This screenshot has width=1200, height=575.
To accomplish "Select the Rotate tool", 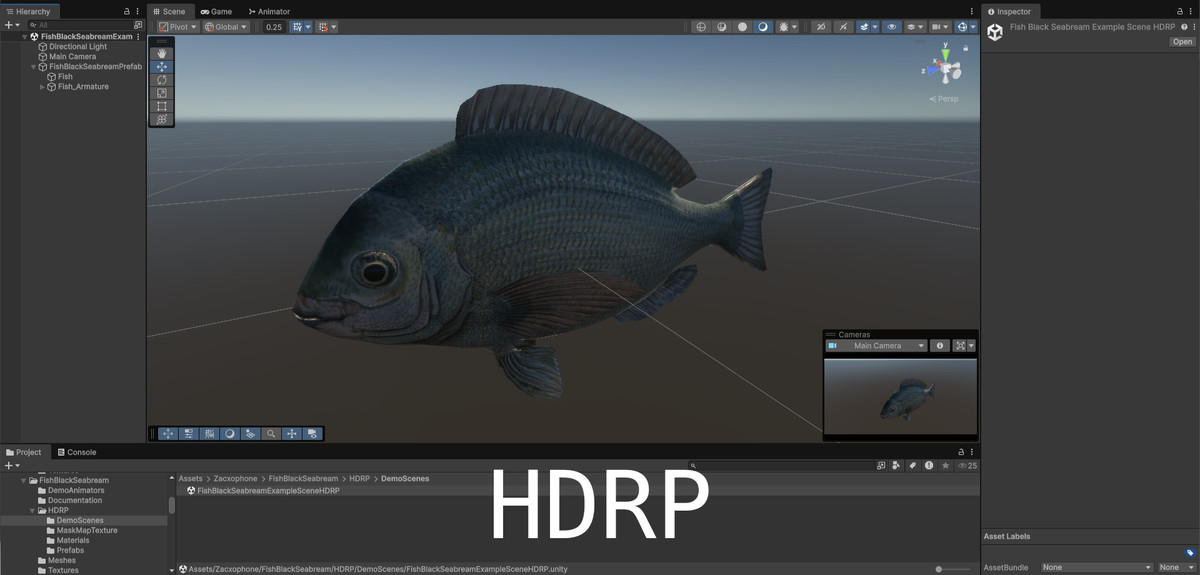I will 162,80.
